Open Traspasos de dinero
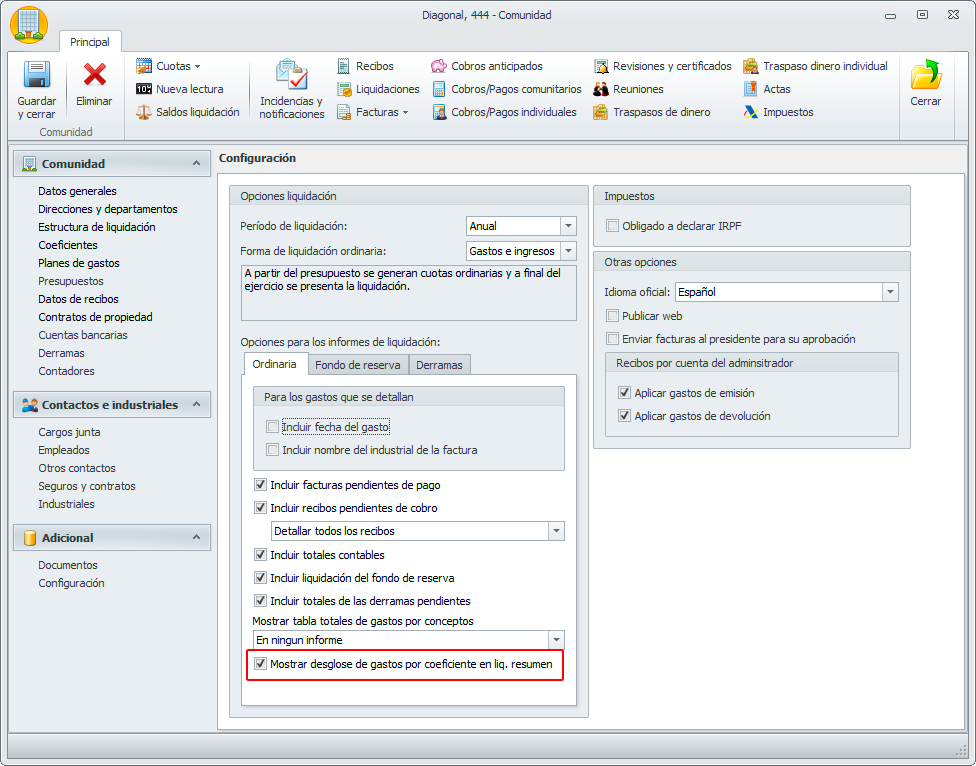 [x=652, y=112]
